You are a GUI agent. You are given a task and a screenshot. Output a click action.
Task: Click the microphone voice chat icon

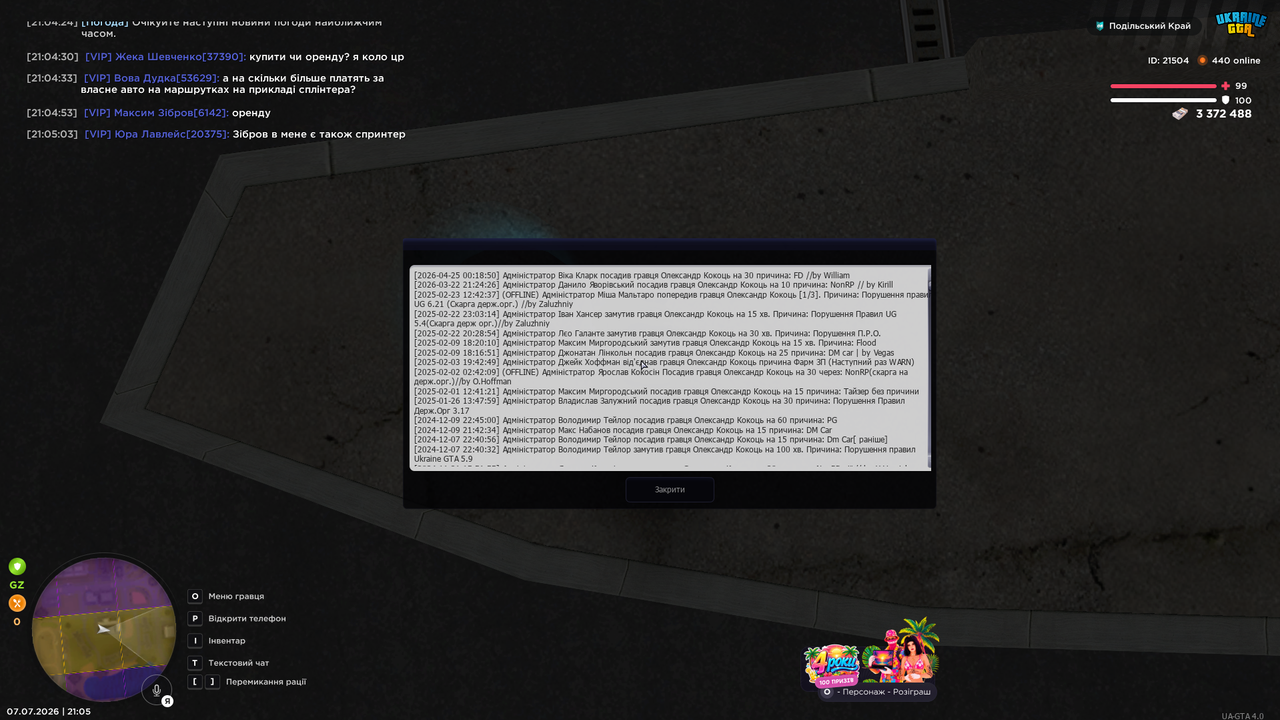156,690
